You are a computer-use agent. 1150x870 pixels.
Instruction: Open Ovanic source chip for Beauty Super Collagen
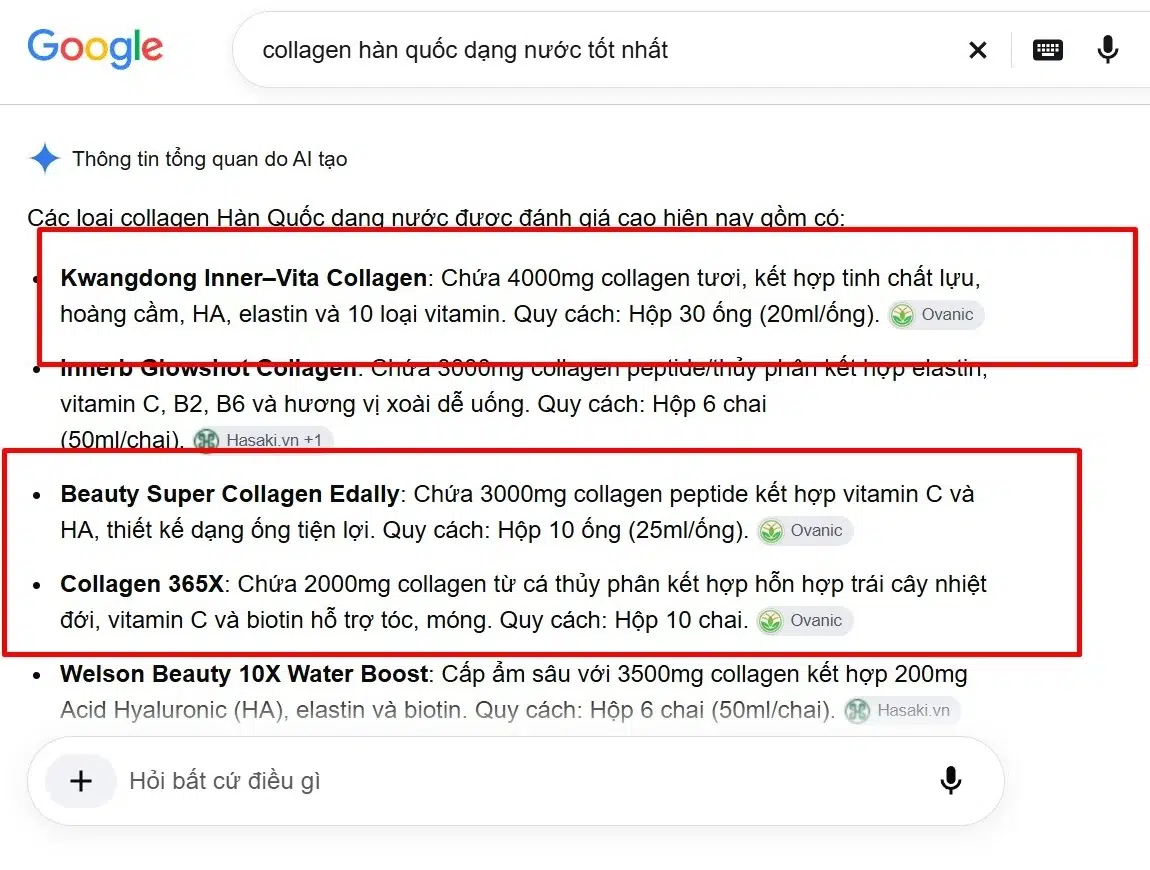click(805, 531)
